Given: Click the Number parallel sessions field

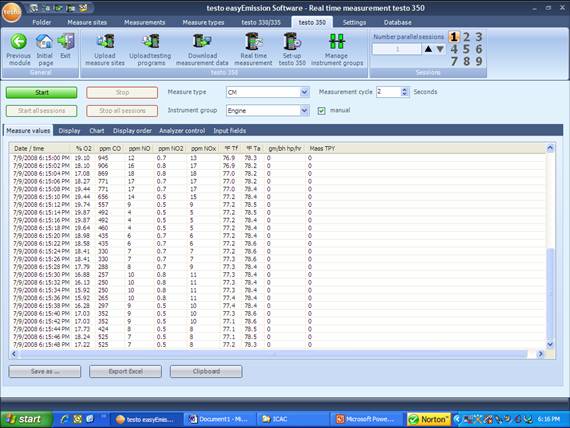Looking at the screenshot, I should [x=397, y=49].
